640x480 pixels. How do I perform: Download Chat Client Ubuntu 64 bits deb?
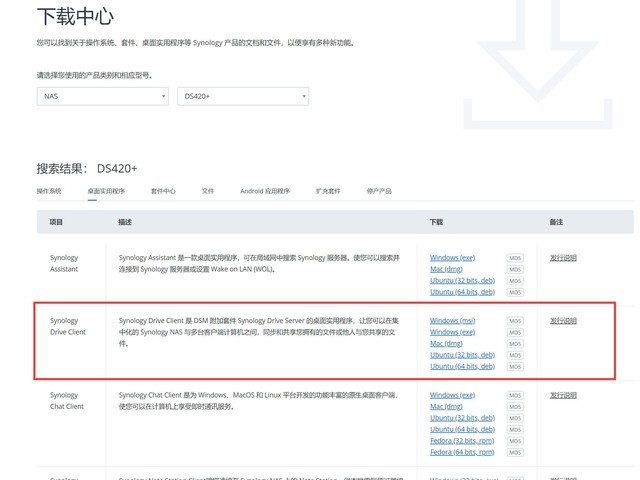coord(462,429)
